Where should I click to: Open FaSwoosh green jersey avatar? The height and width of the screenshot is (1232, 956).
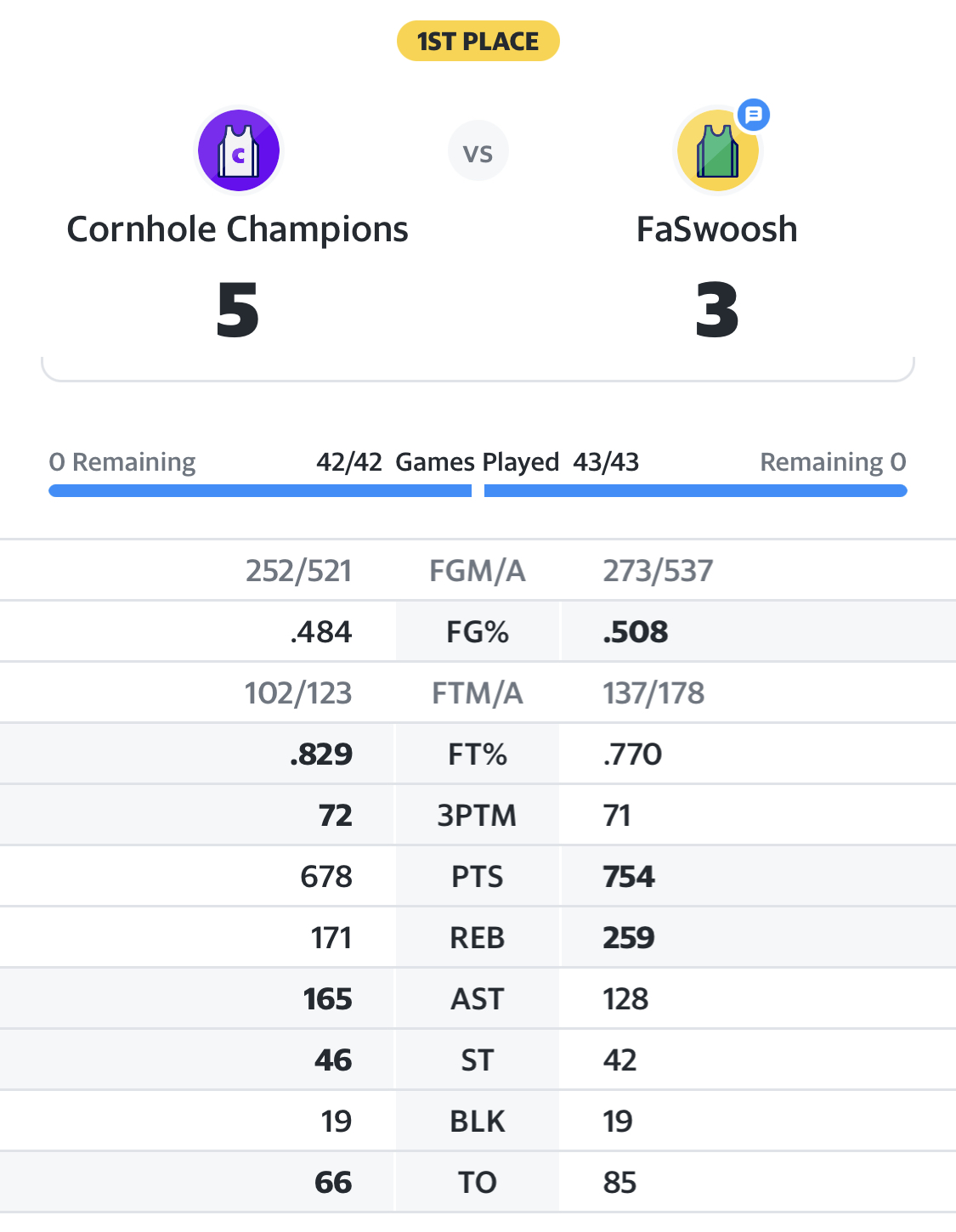pyautogui.click(x=718, y=151)
